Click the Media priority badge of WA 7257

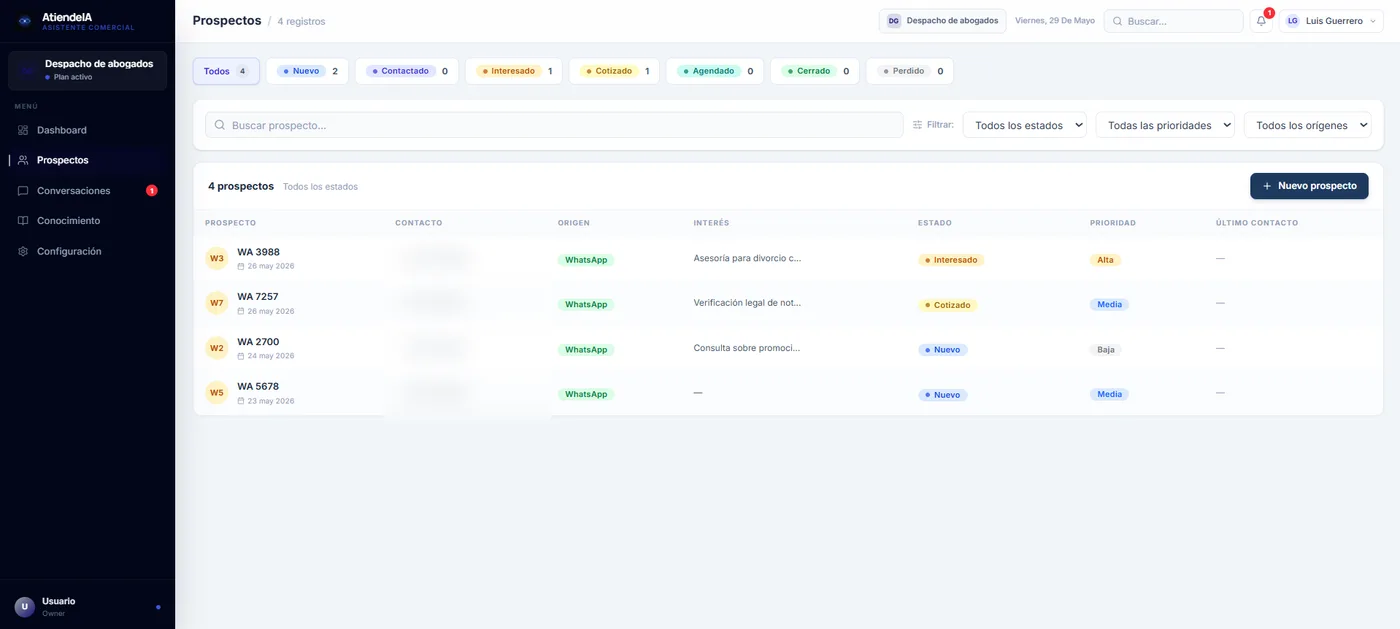tap(1109, 304)
